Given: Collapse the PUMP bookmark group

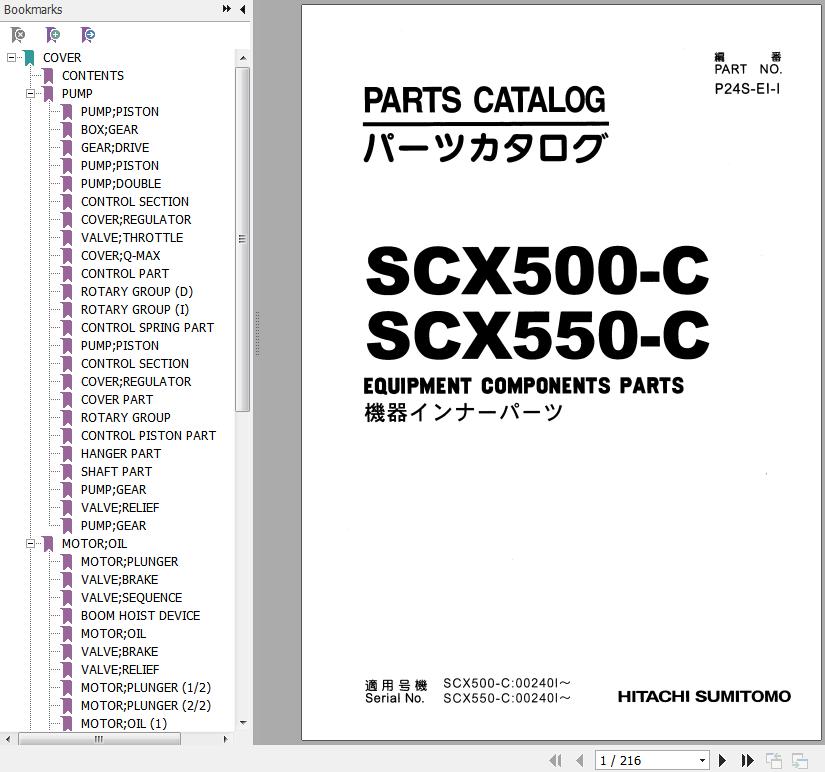Looking at the screenshot, I should [30, 94].
